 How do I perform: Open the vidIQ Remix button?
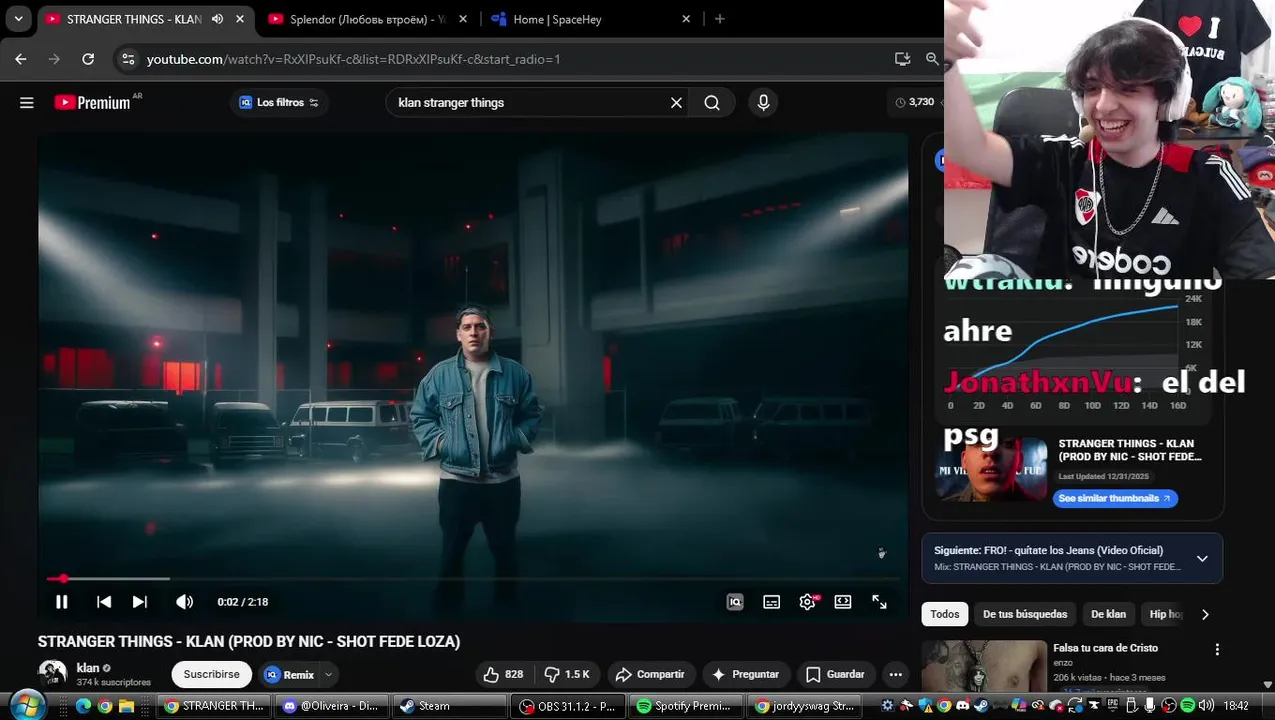290,674
